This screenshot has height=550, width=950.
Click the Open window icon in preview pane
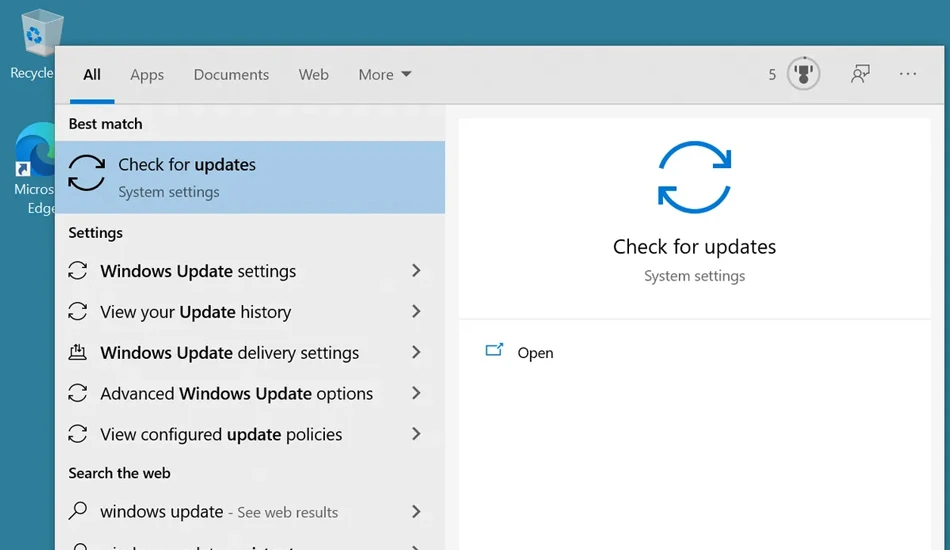click(494, 350)
